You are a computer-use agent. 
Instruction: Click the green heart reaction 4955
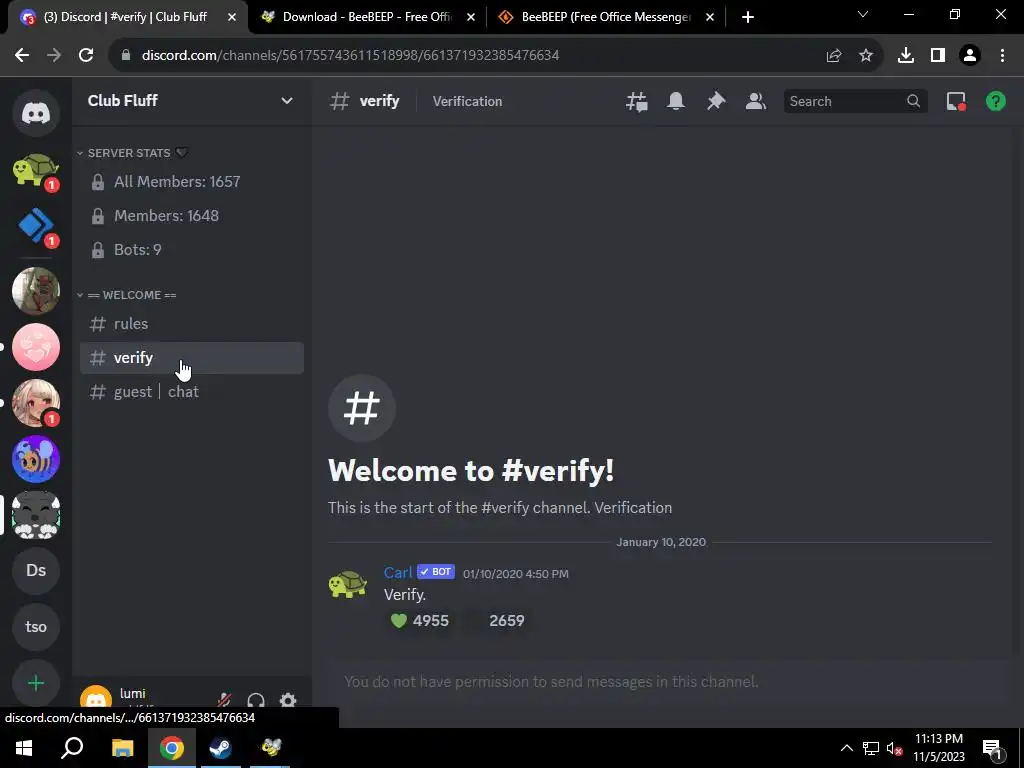click(x=419, y=620)
